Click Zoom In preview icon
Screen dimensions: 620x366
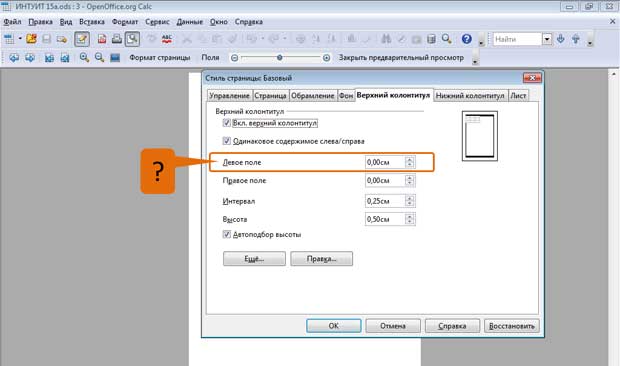pyautogui.click(x=84, y=58)
